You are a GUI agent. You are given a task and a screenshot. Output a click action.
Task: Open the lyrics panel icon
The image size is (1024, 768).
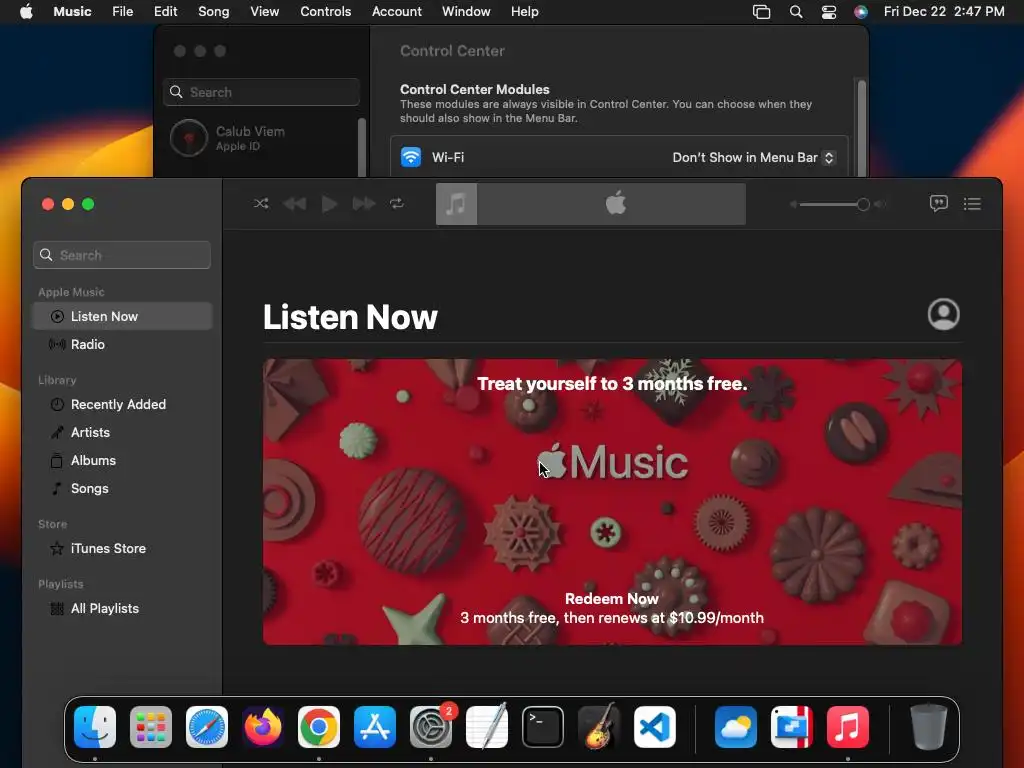(x=938, y=204)
